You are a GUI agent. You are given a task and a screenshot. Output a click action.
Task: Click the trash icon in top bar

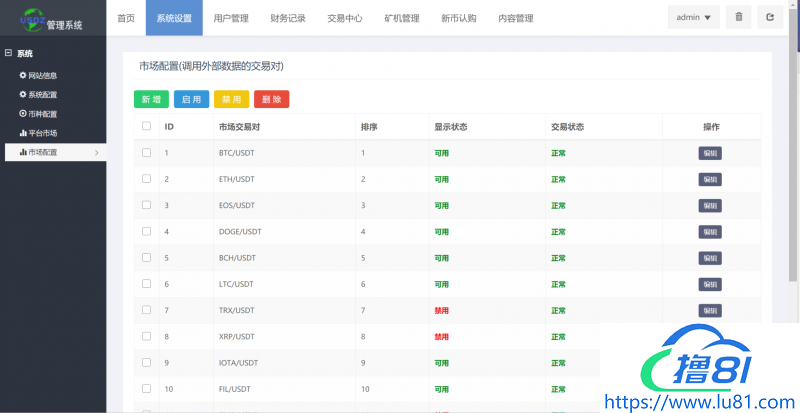738,17
